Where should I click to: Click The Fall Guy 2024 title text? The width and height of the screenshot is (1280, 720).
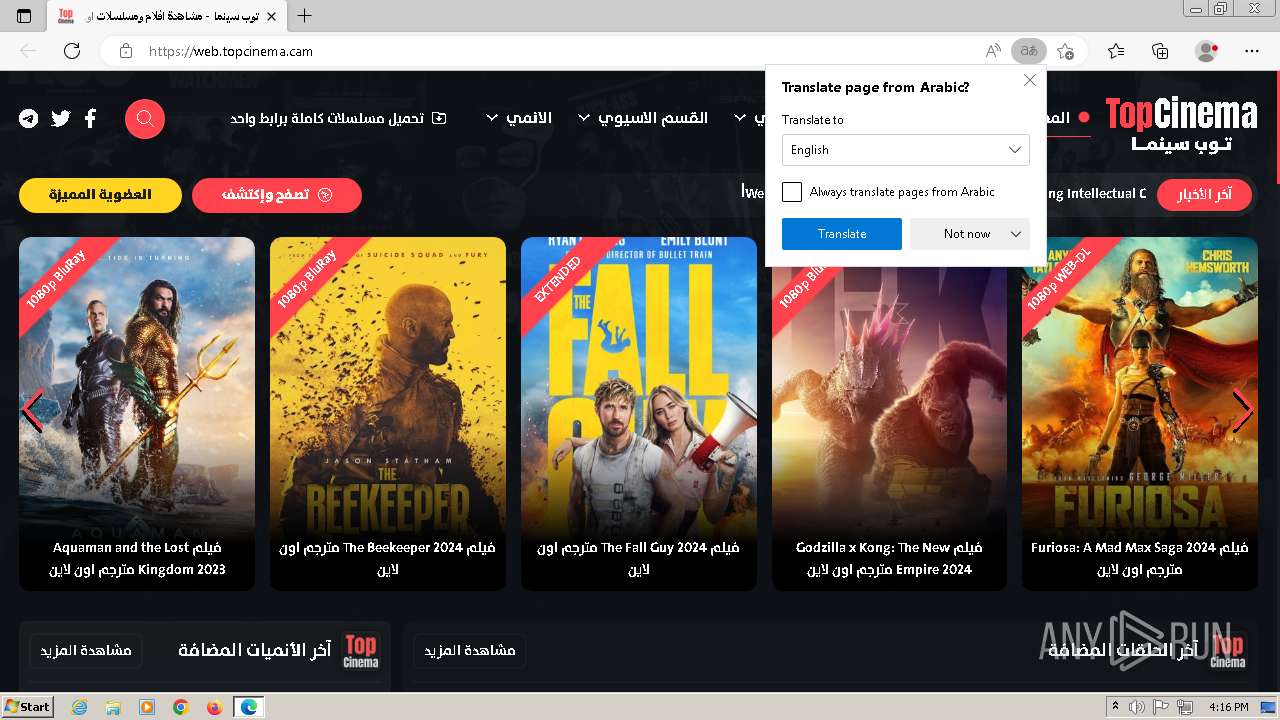pyautogui.click(x=639, y=558)
